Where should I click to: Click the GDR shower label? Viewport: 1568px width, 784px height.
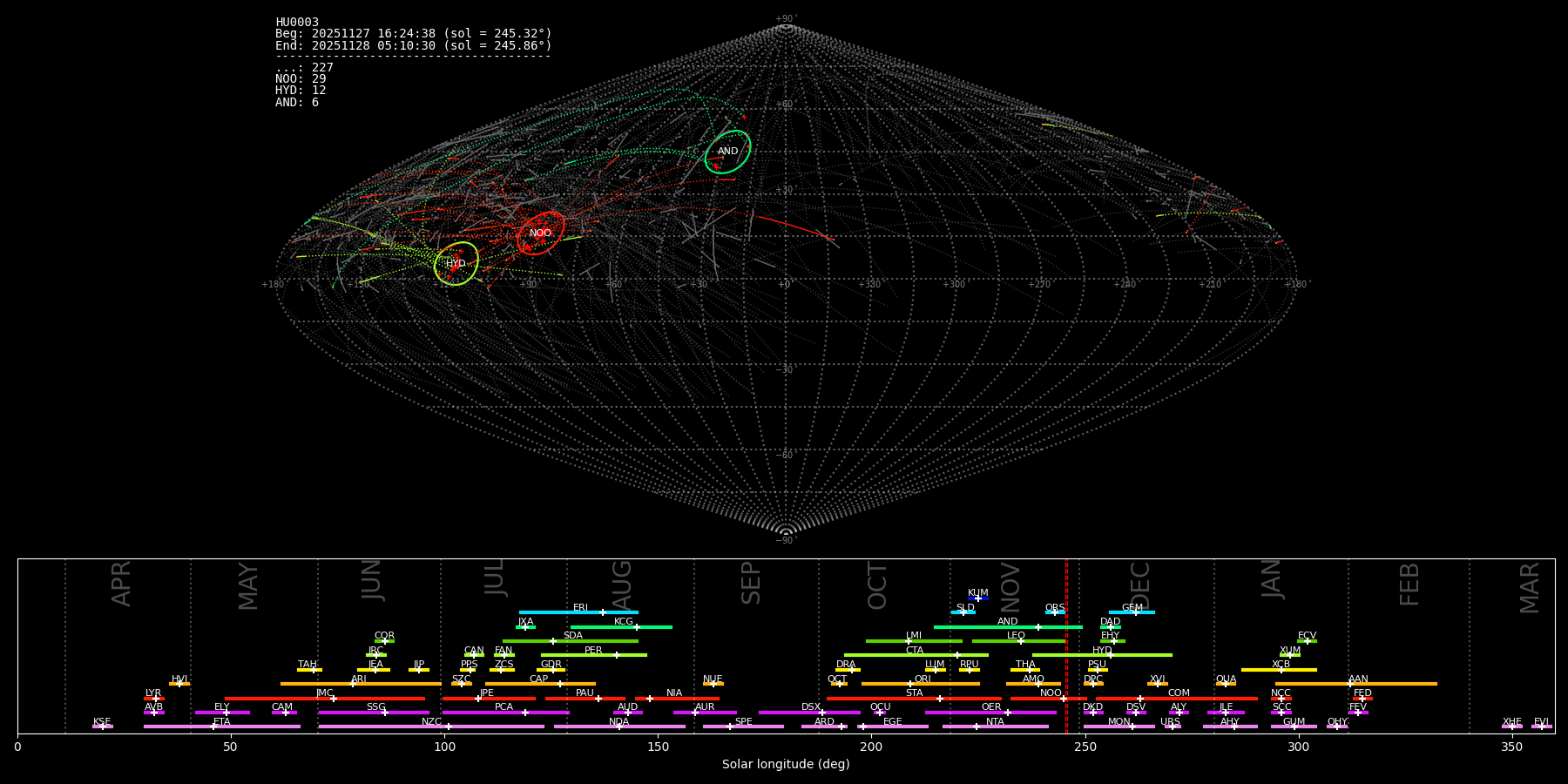(x=551, y=665)
